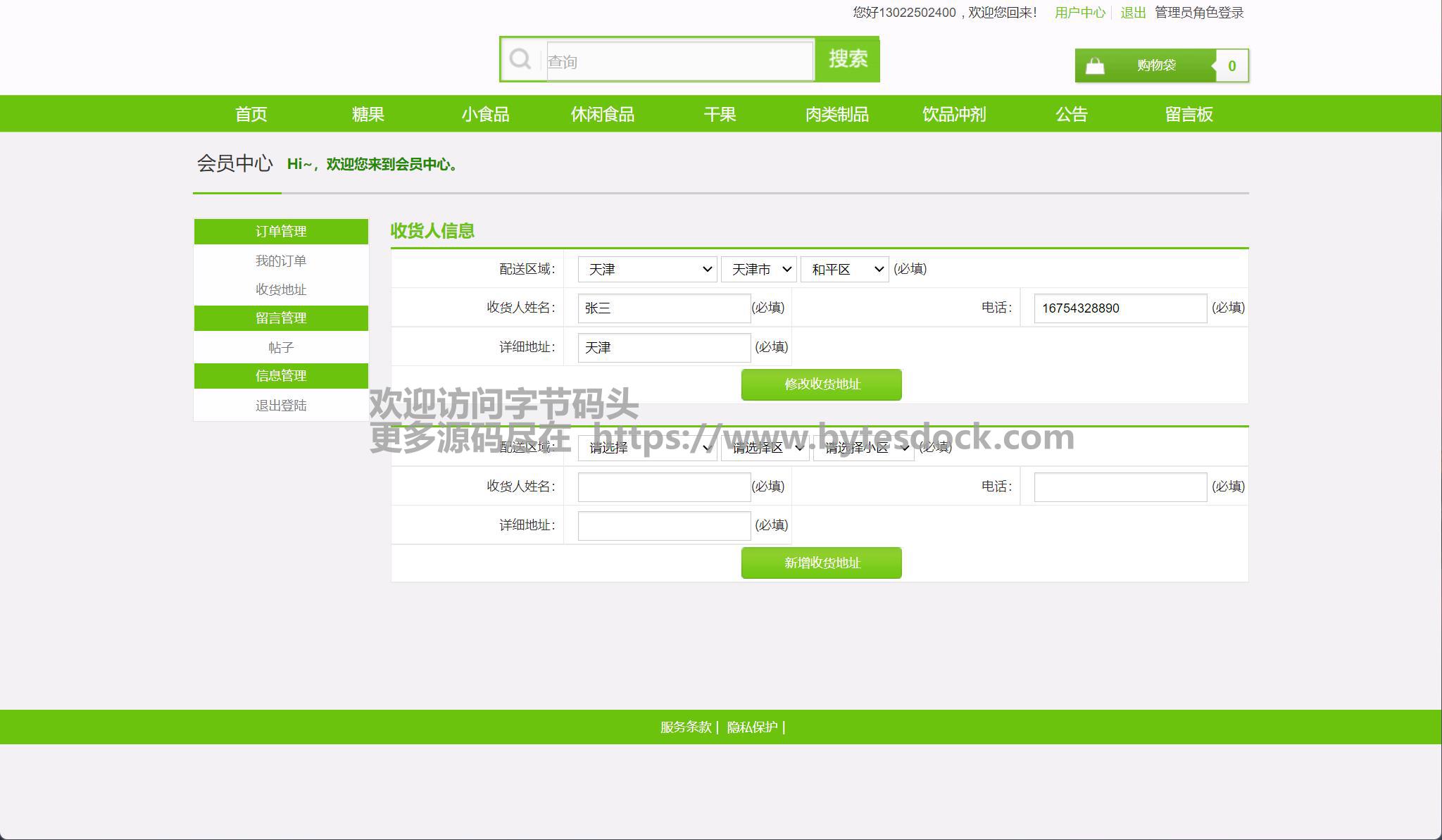Screen dimensions: 1442x840
Task: Open the 饮品冲剂 category
Action: [x=953, y=114]
